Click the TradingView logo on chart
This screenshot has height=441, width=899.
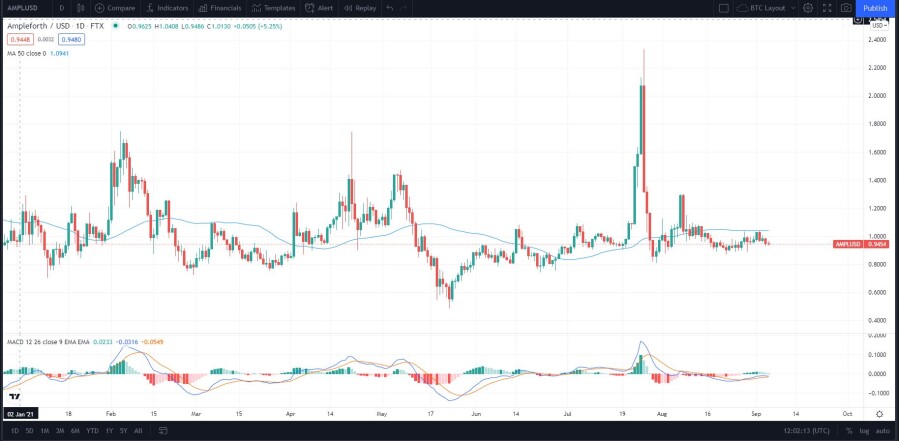click(15, 397)
